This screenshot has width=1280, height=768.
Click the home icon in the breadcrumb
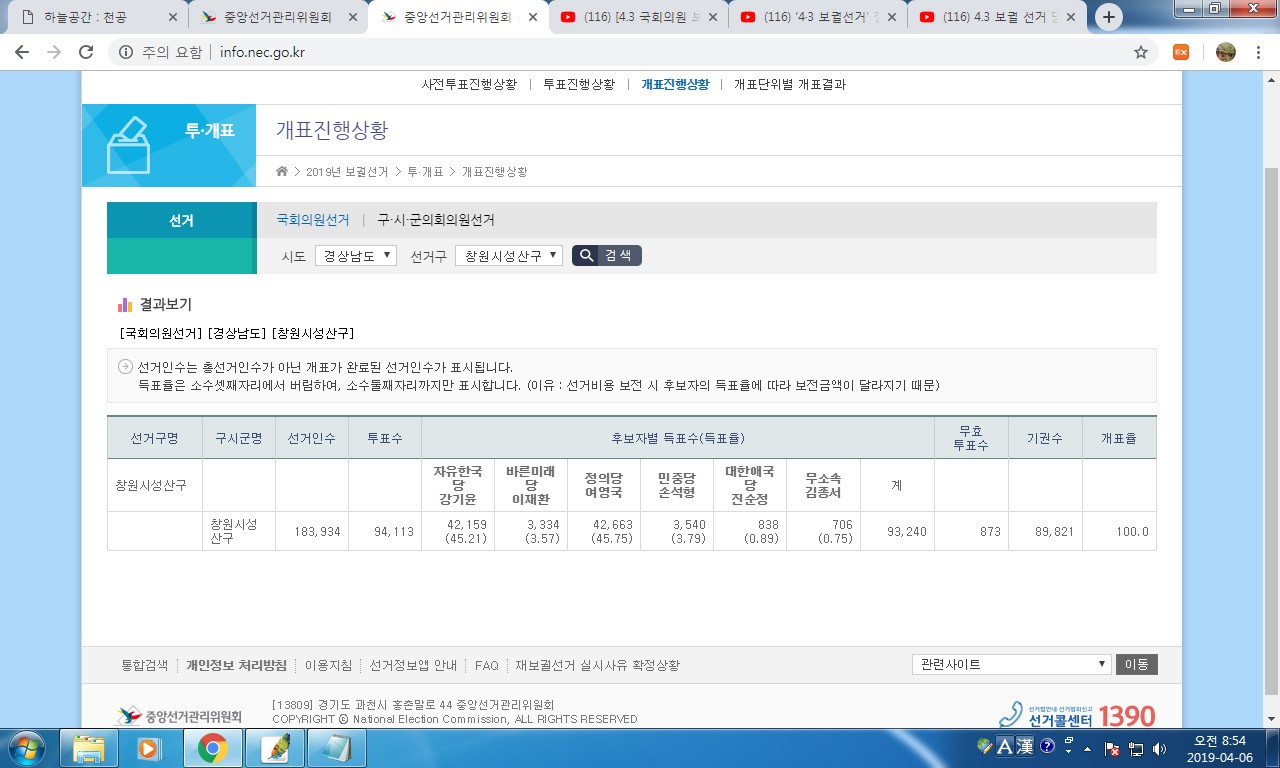pyautogui.click(x=282, y=172)
